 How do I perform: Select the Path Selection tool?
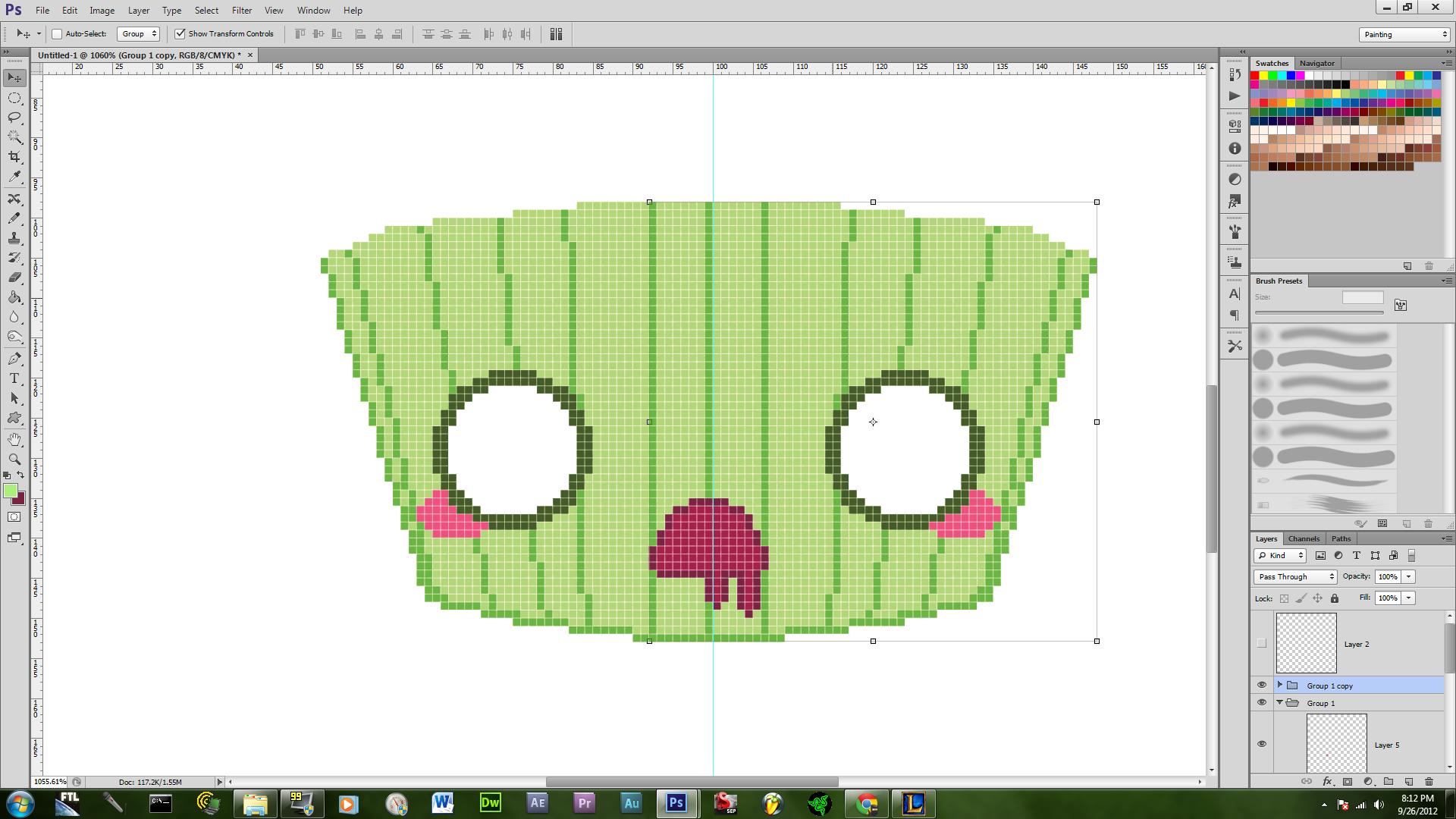(14, 398)
